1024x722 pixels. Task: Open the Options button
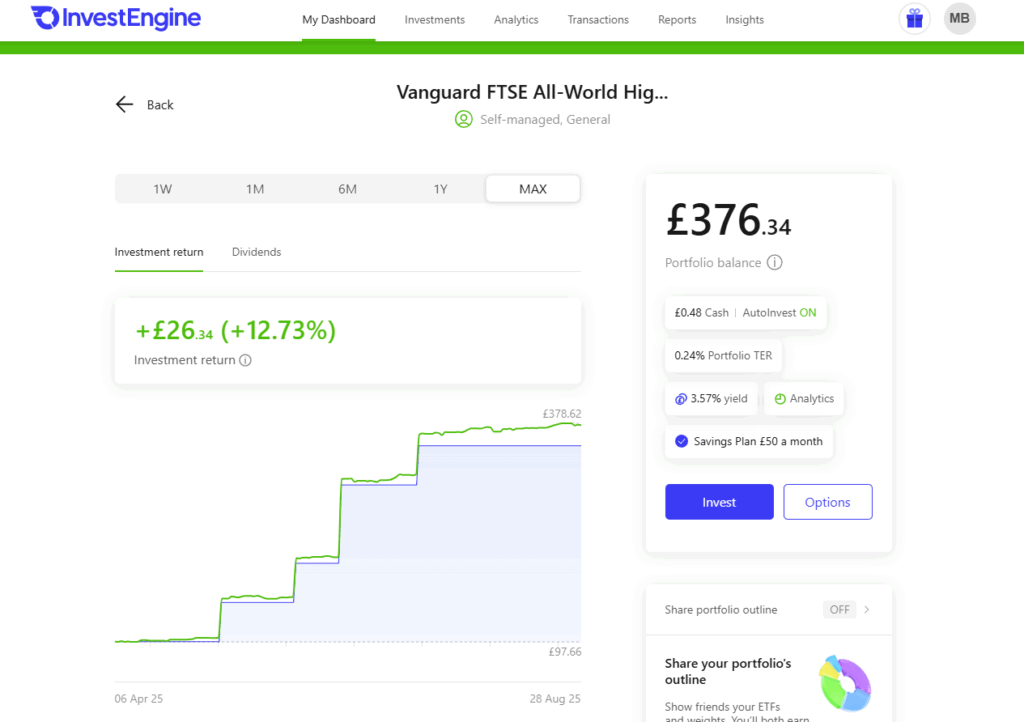click(x=827, y=502)
